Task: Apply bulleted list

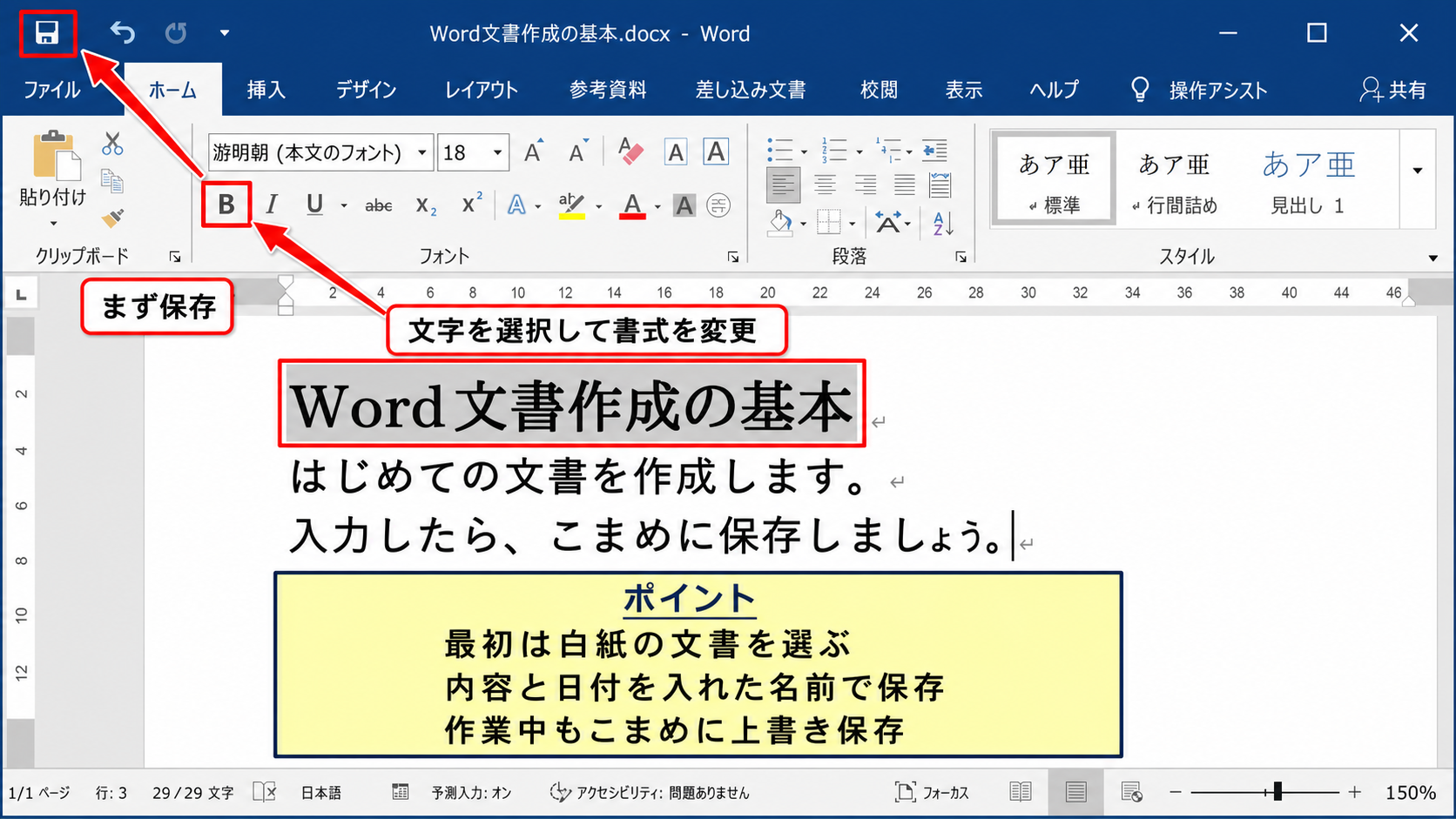Action: (x=780, y=151)
